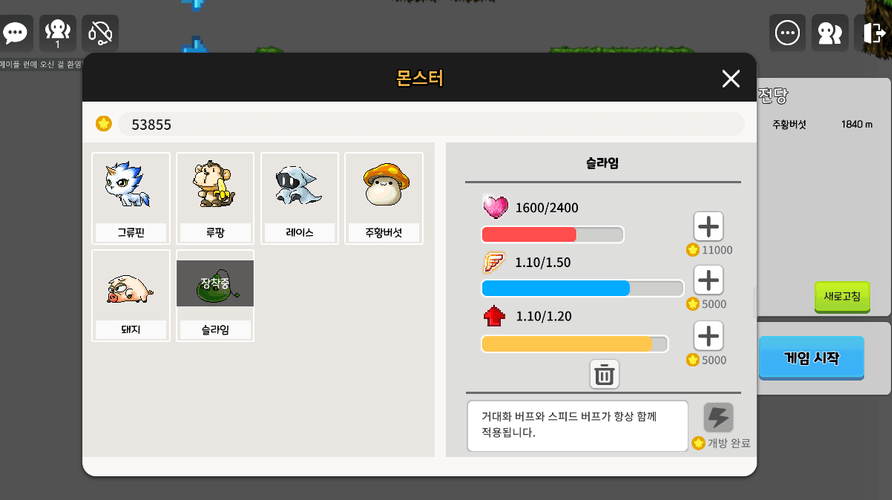Upgrade the red arrow stat plus button
892x500 pixels.
pyautogui.click(x=708, y=336)
